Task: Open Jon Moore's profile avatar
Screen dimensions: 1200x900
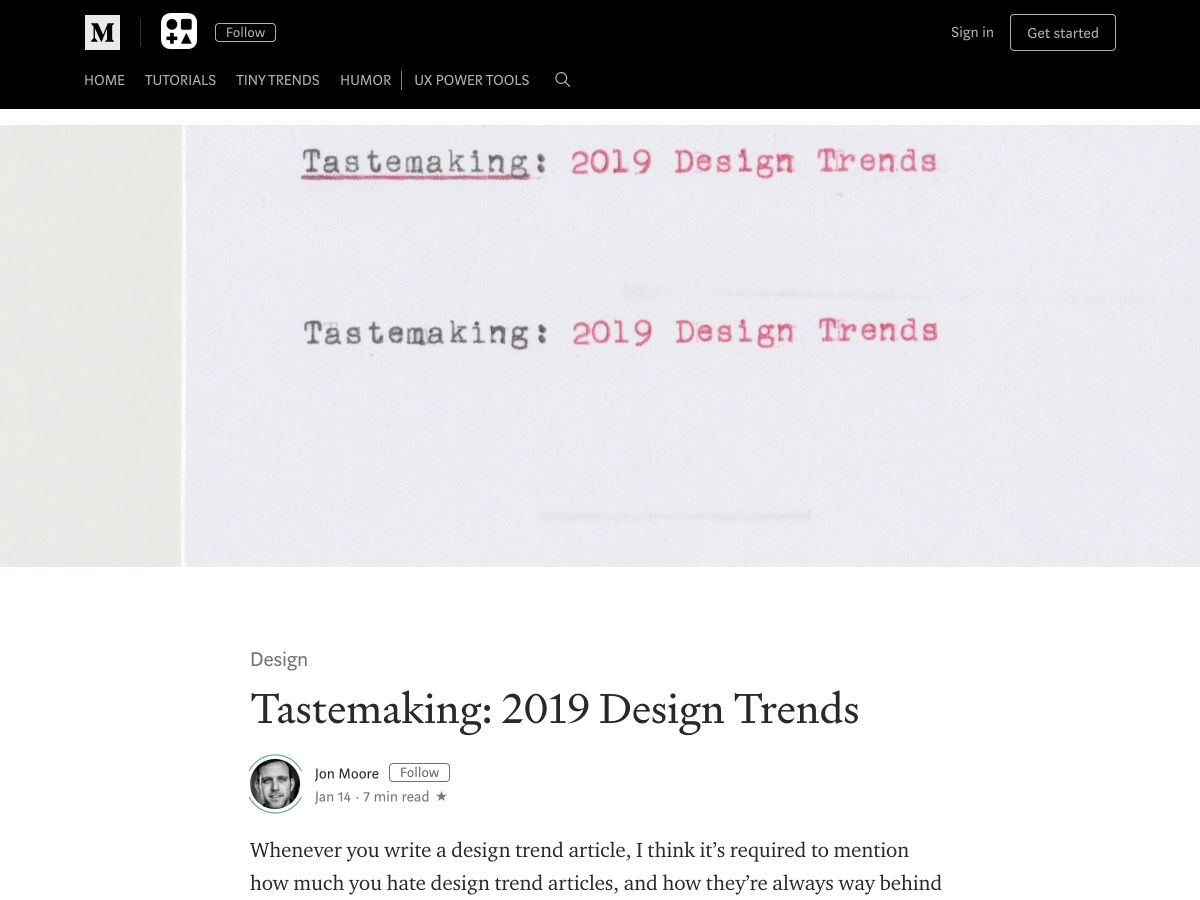Action: click(x=275, y=783)
